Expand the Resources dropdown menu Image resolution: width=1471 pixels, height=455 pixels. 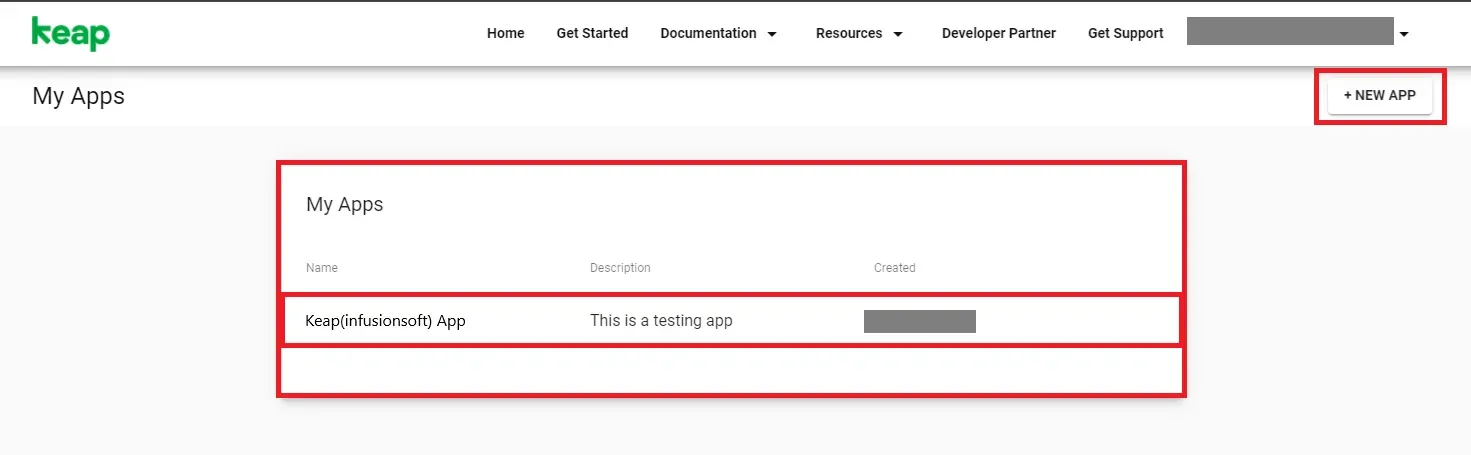point(860,33)
